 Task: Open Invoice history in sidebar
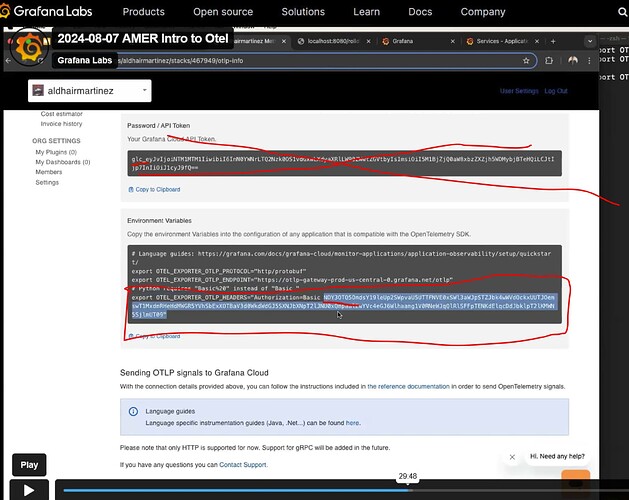click(x=61, y=124)
